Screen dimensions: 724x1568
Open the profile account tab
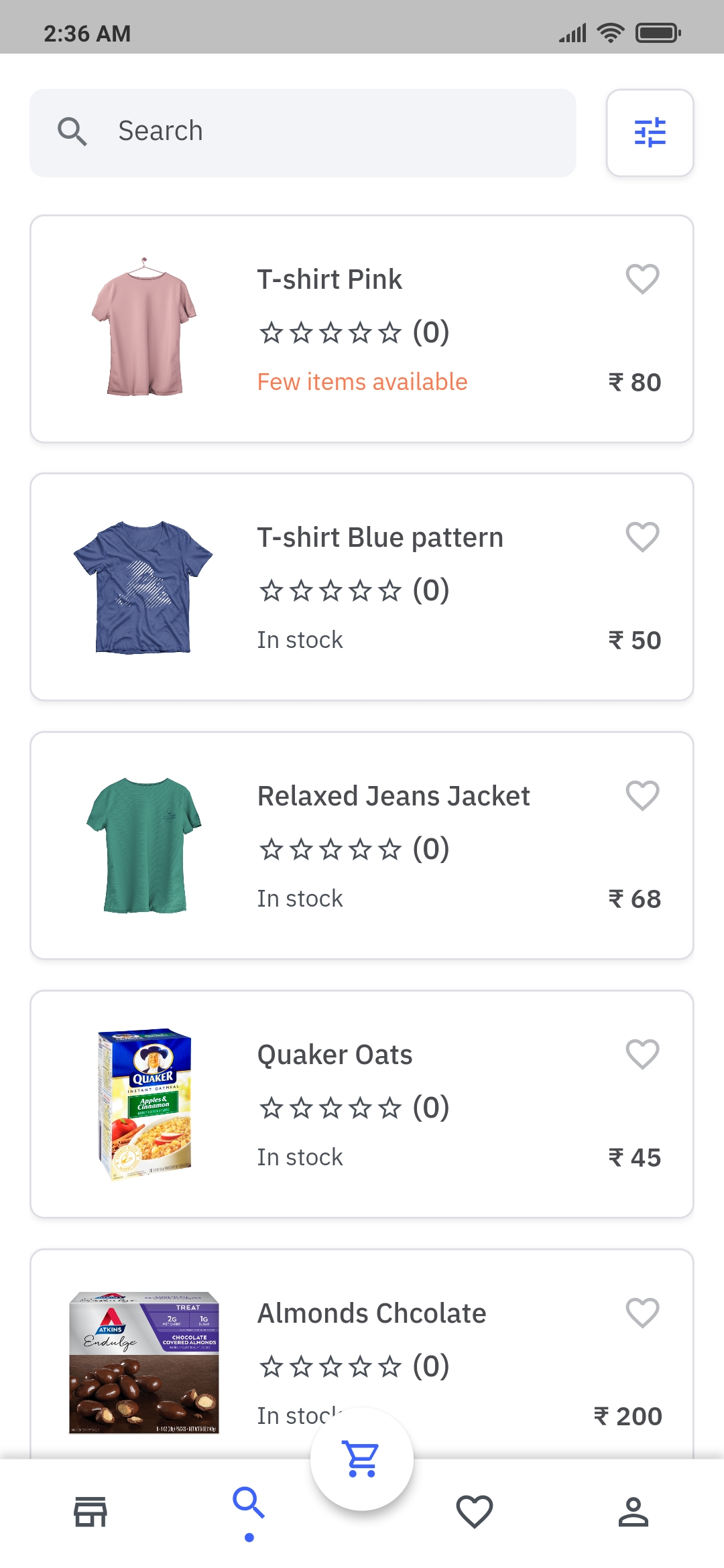(x=633, y=1512)
